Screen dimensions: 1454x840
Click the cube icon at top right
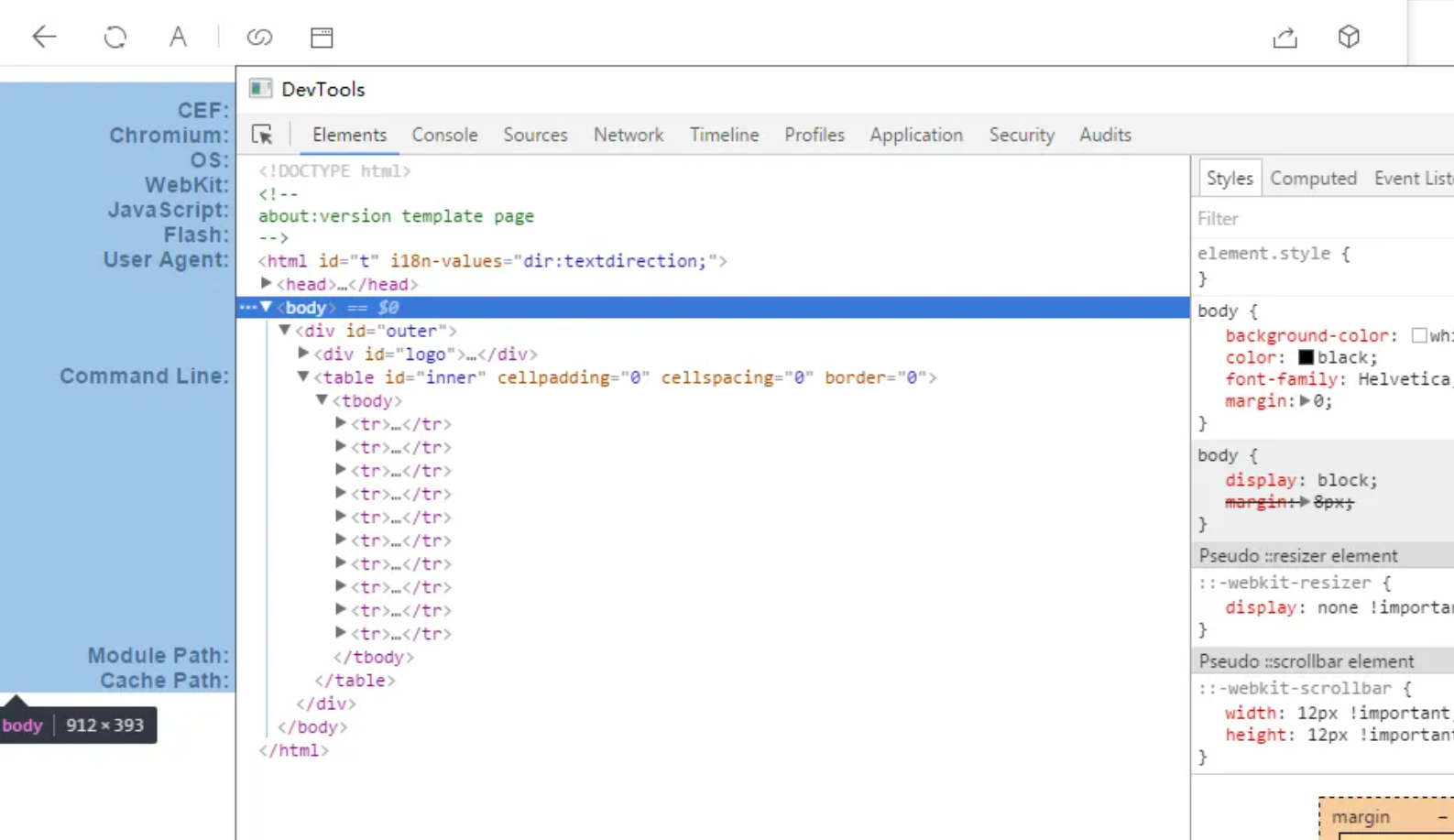1349,37
